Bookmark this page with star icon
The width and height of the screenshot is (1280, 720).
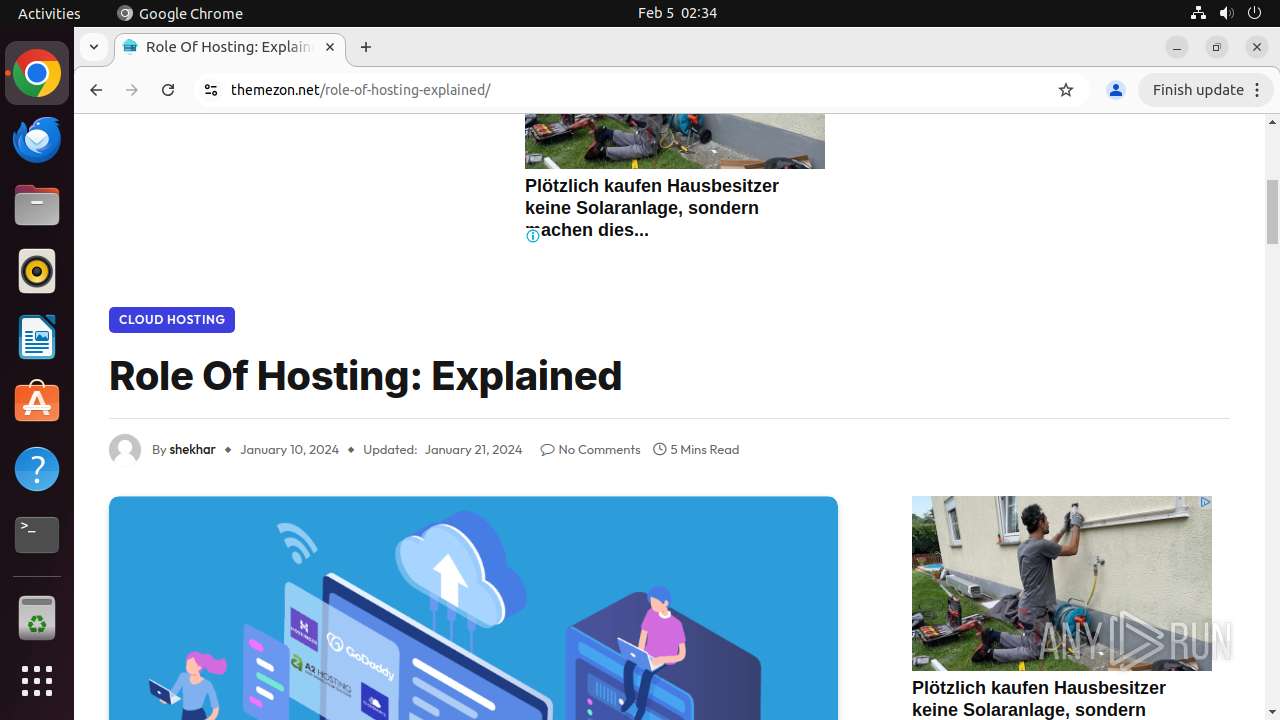tap(1066, 90)
